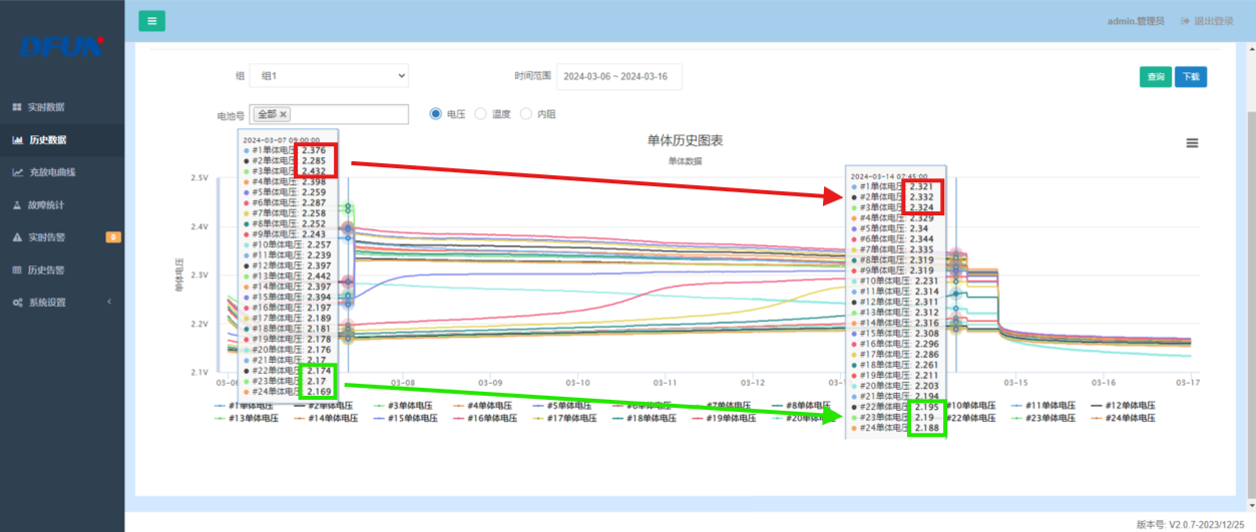Open the 时间范围 date range picker

(618, 76)
